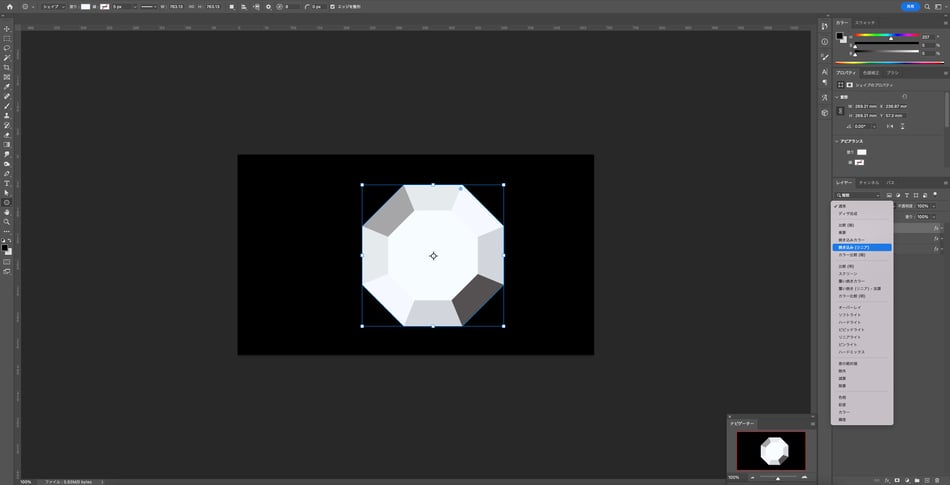Screen dimensions: 950x485
Task: Choose スクリーン blend mode from list
Action: point(848,273)
